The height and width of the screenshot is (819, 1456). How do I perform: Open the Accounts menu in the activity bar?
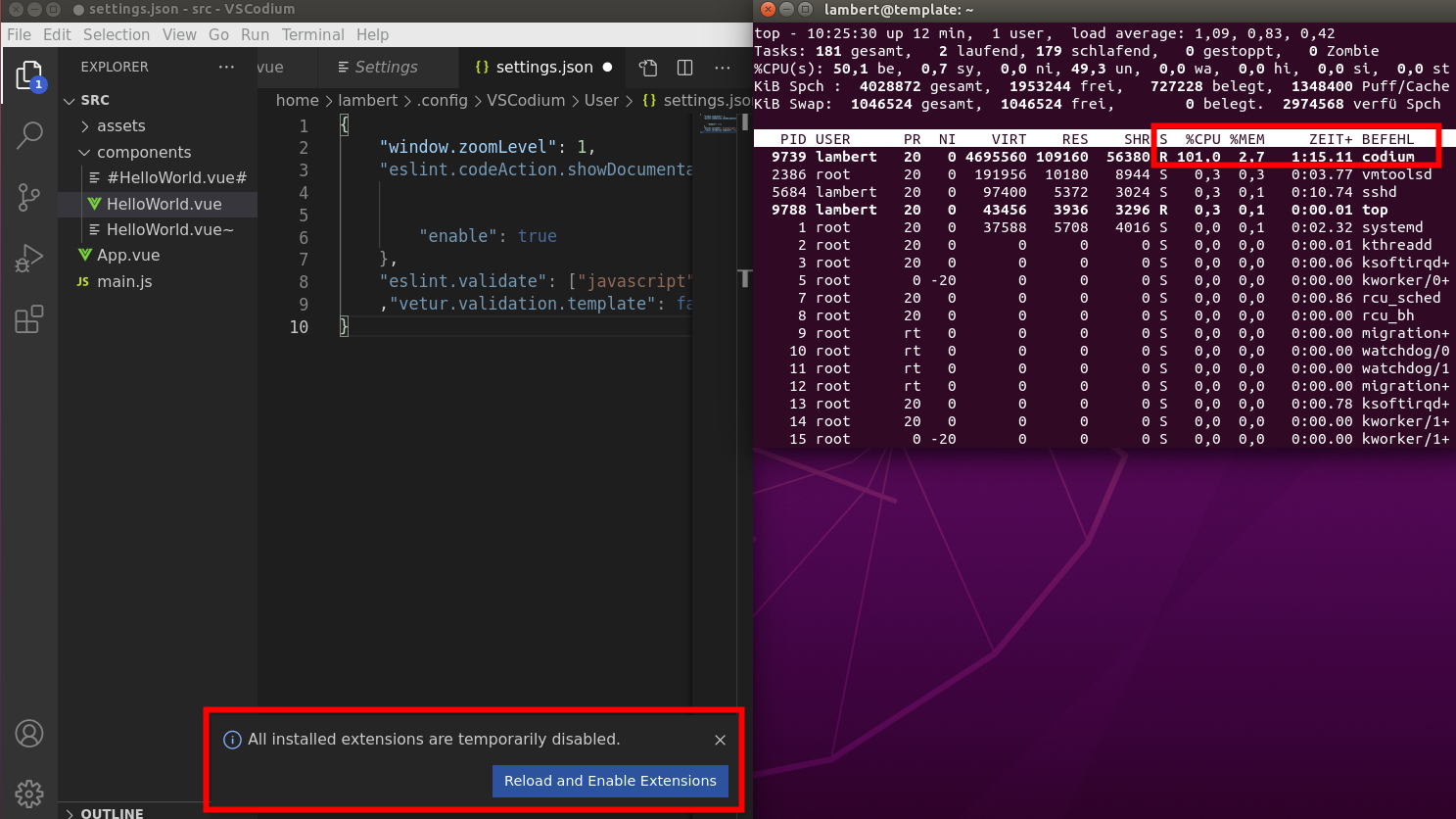29,733
